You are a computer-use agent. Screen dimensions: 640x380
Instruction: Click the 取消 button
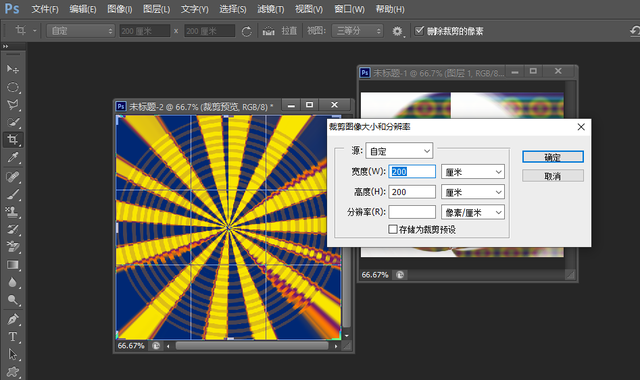(x=553, y=176)
